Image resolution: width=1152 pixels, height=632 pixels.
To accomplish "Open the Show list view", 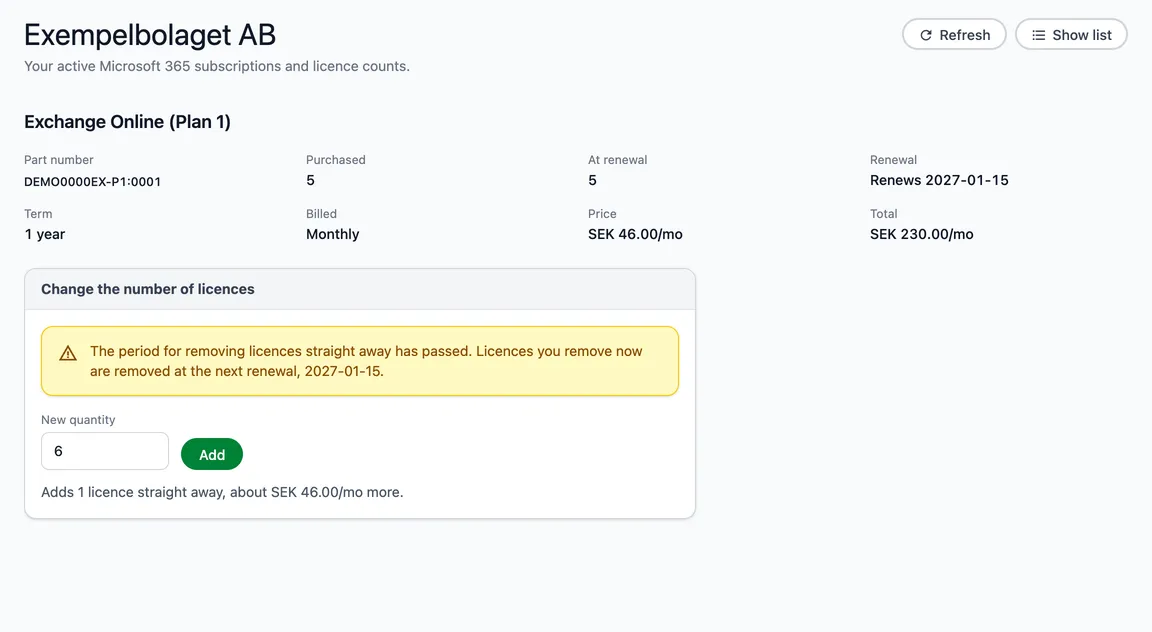I will point(1071,35).
